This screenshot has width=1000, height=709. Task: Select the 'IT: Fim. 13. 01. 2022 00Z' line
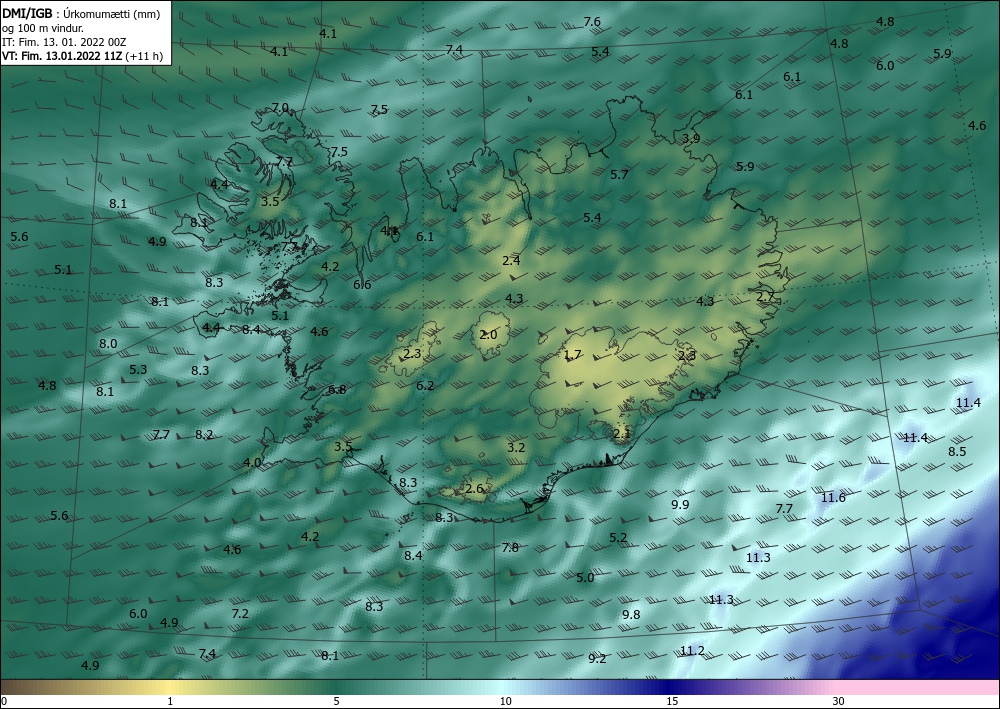64,42
